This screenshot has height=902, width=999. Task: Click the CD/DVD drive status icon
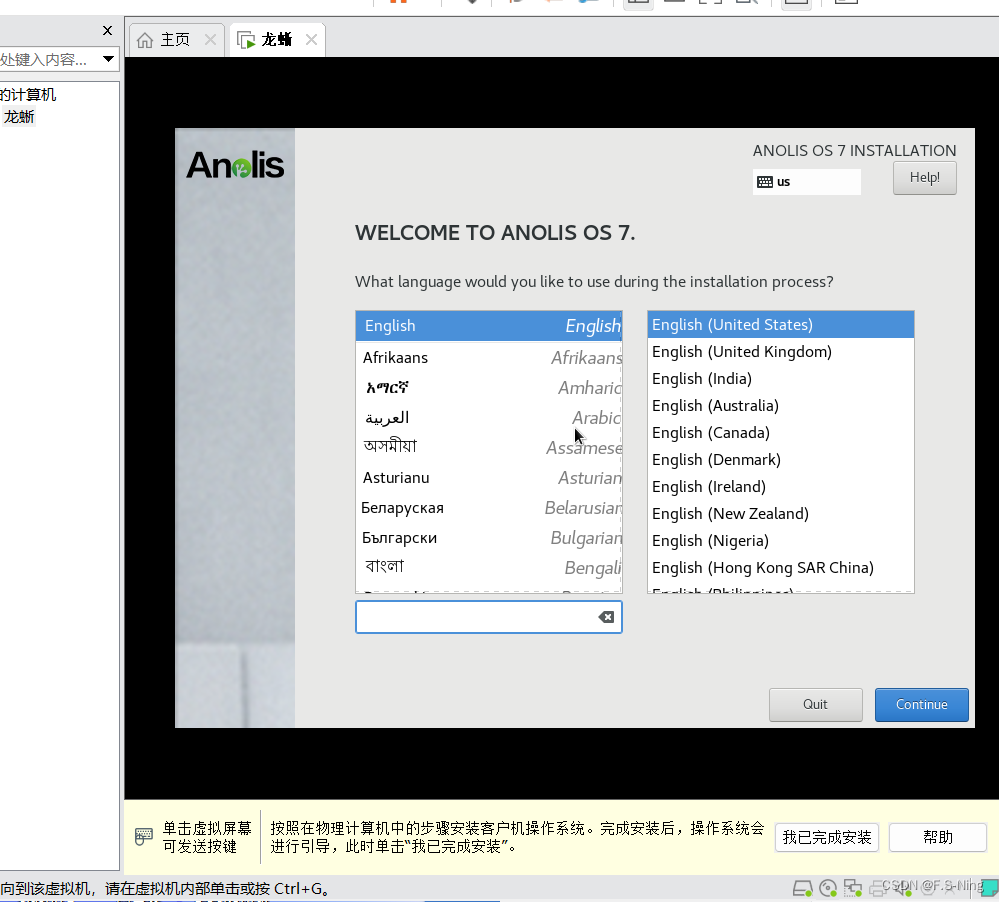click(x=828, y=887)
